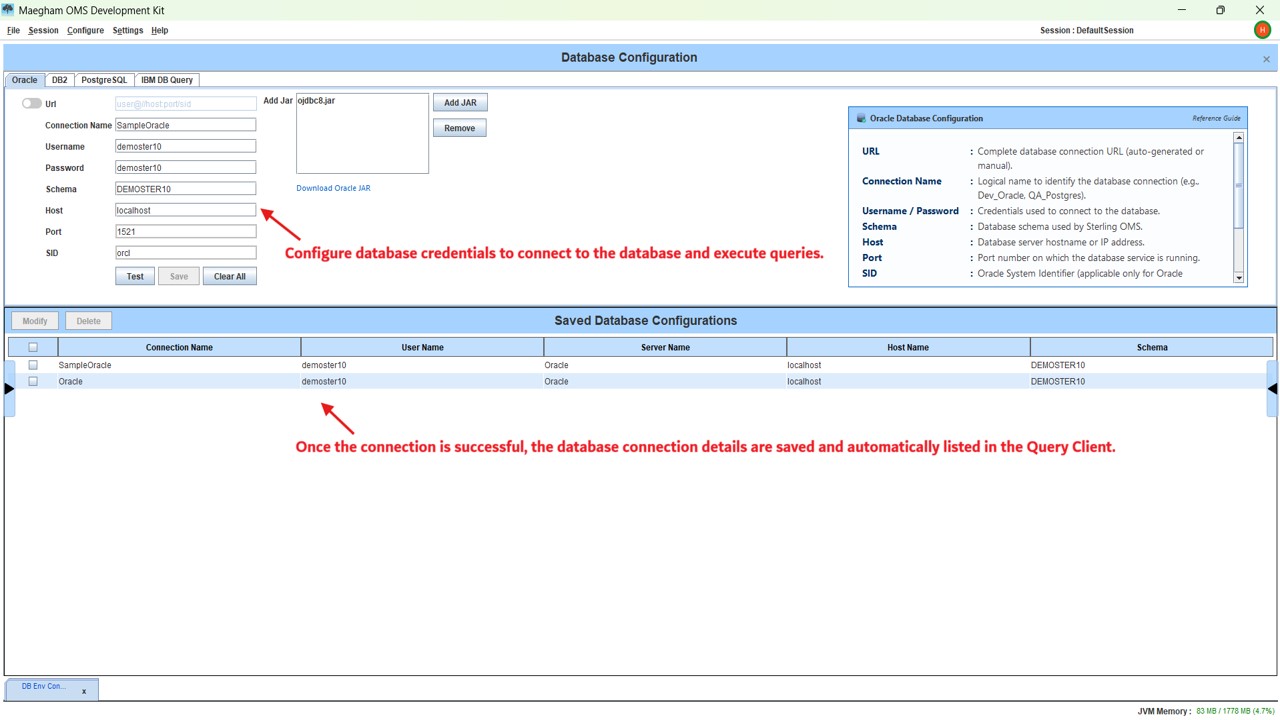The image size is (1280, 720).
Task: Click inside the SID input field
Action: tap(185, 253)
